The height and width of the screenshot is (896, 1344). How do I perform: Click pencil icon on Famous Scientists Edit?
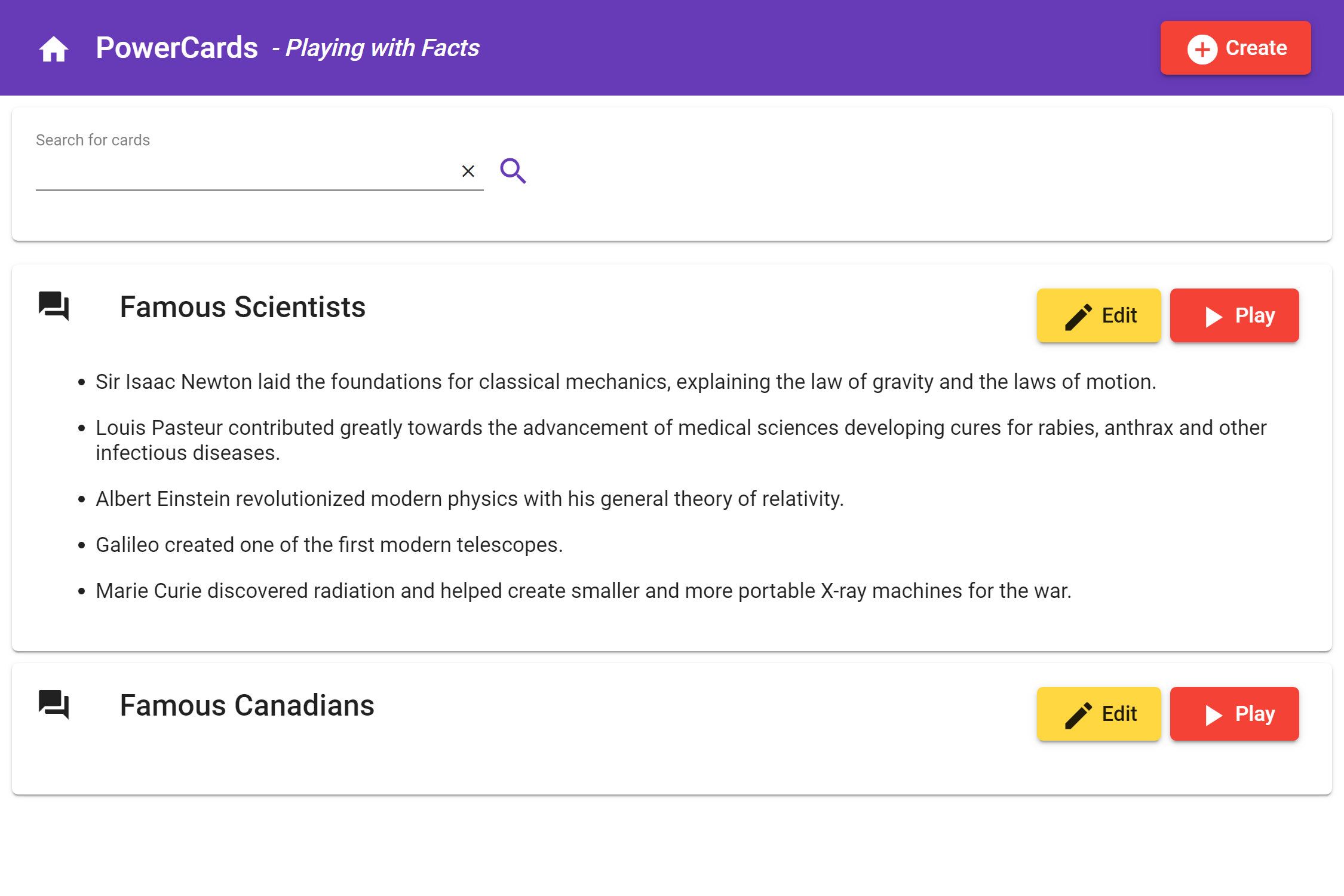pos(1078,316)
